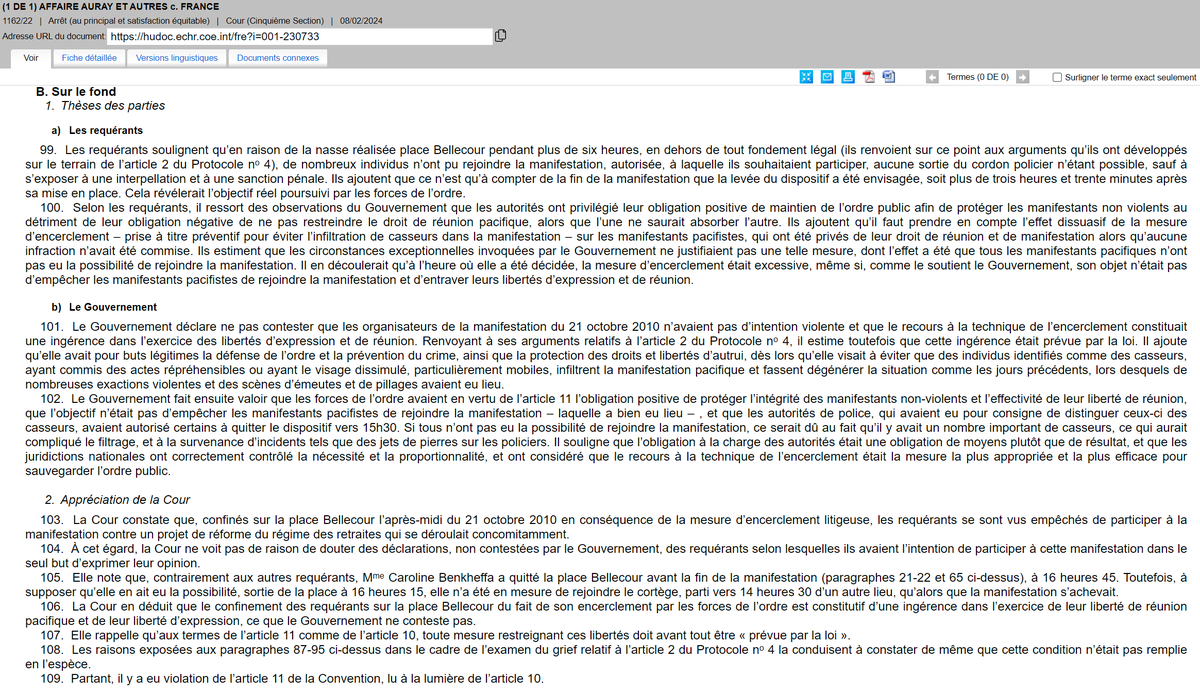Viewport: 1200px width, 693px height.
Task: Open the Documents connexes tab
Action: point(278,58)
